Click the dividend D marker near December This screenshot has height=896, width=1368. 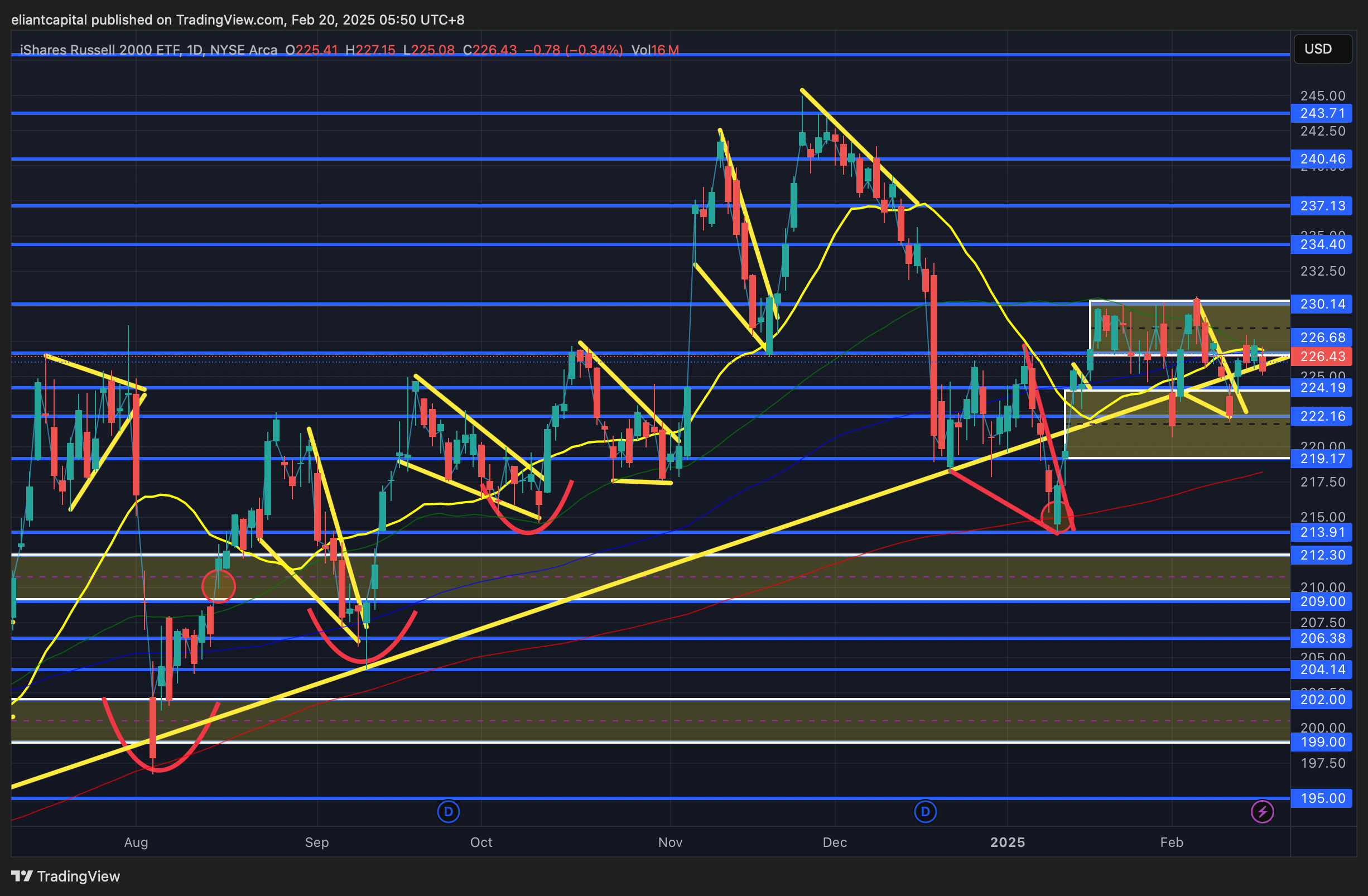pyautogui.click(x=926, y=812)
